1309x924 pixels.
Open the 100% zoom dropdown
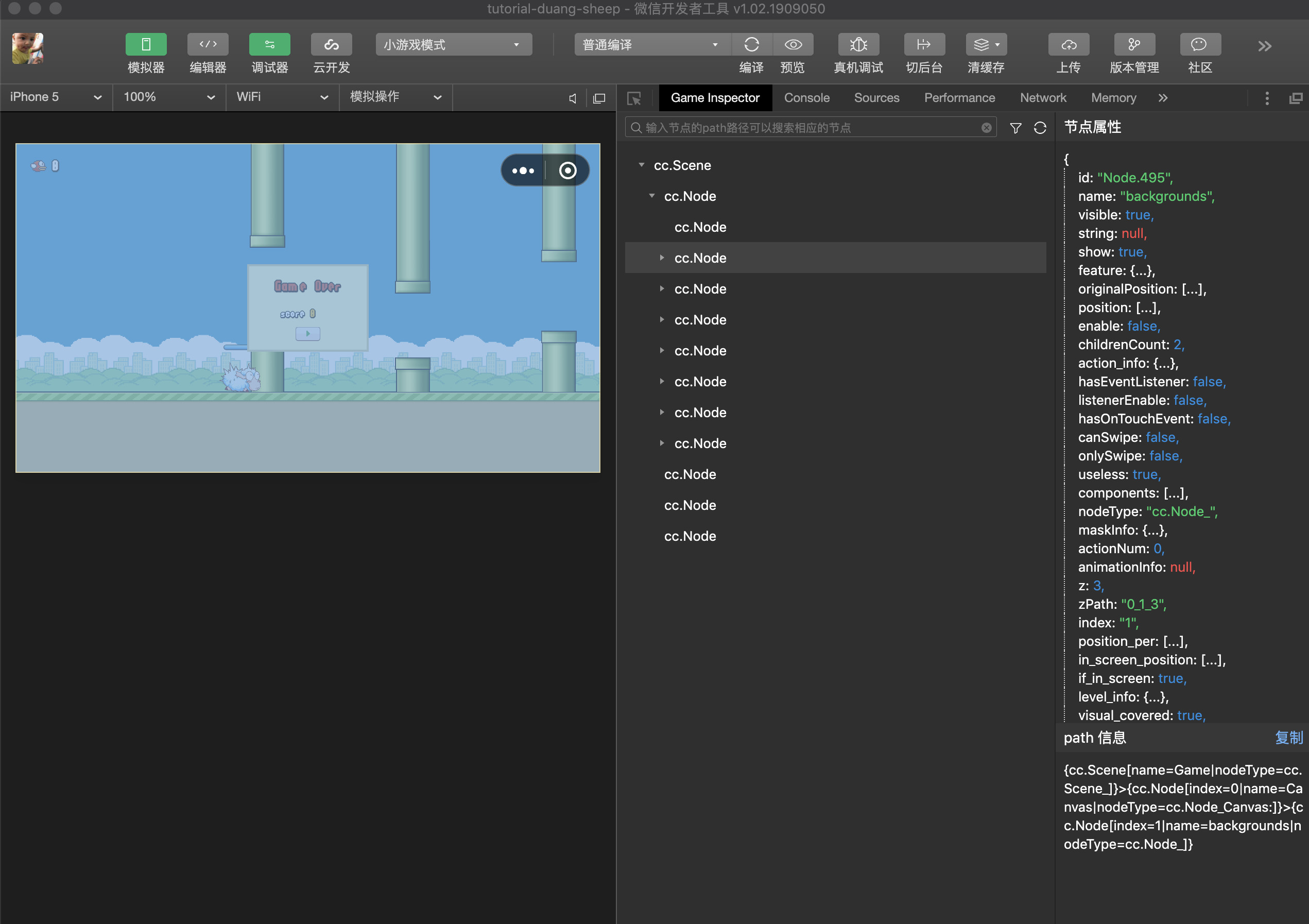(169, 97)
